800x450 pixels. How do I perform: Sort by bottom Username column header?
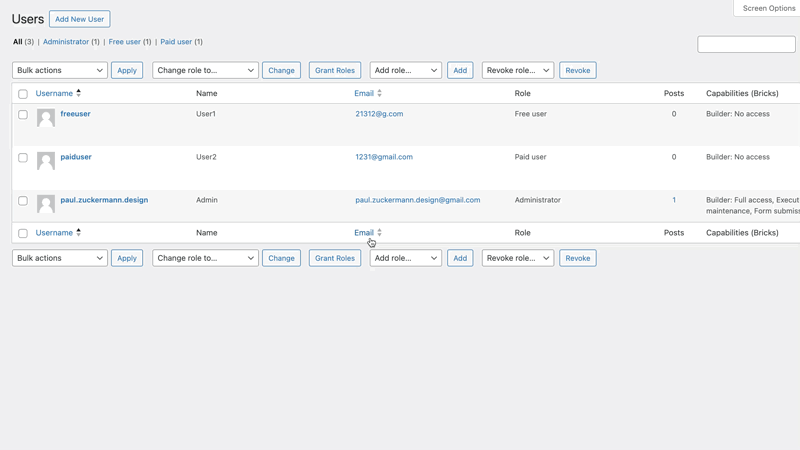(54, 233)
